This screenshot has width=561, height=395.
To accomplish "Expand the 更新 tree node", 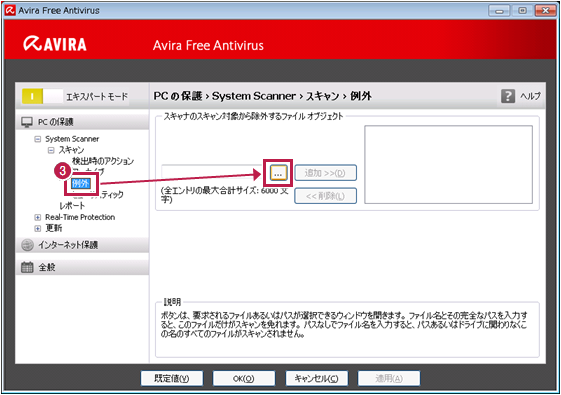I will tap(38, 228).
